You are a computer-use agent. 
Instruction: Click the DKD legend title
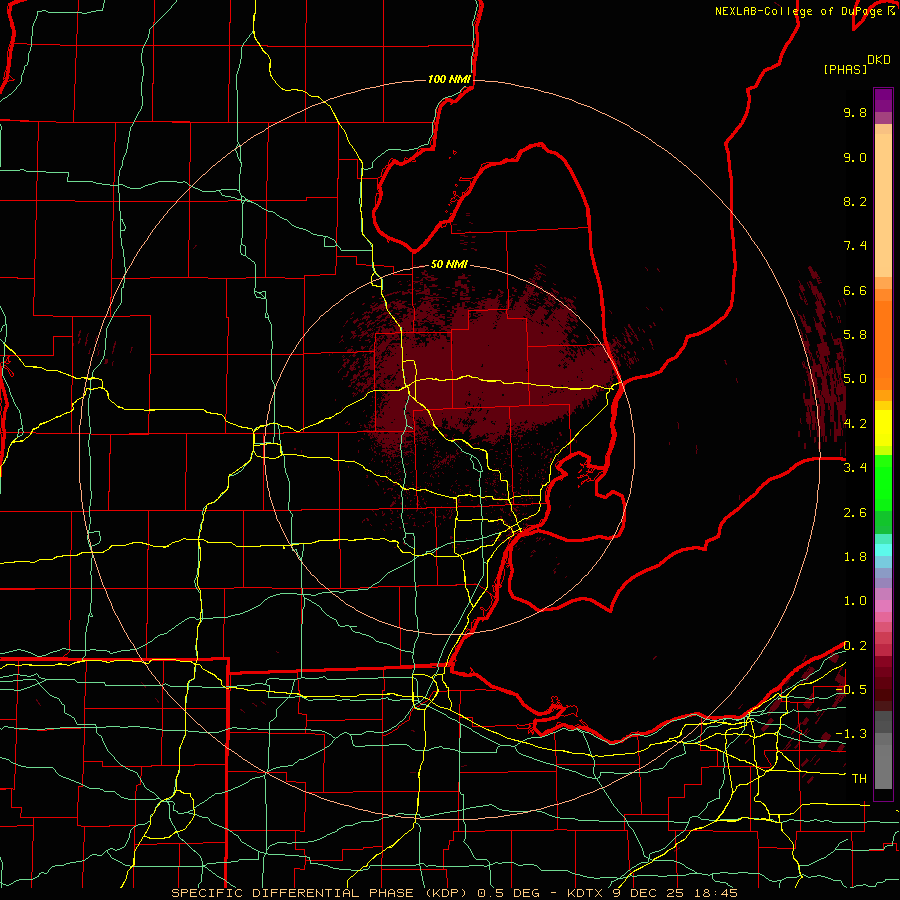tap(878, 60)
